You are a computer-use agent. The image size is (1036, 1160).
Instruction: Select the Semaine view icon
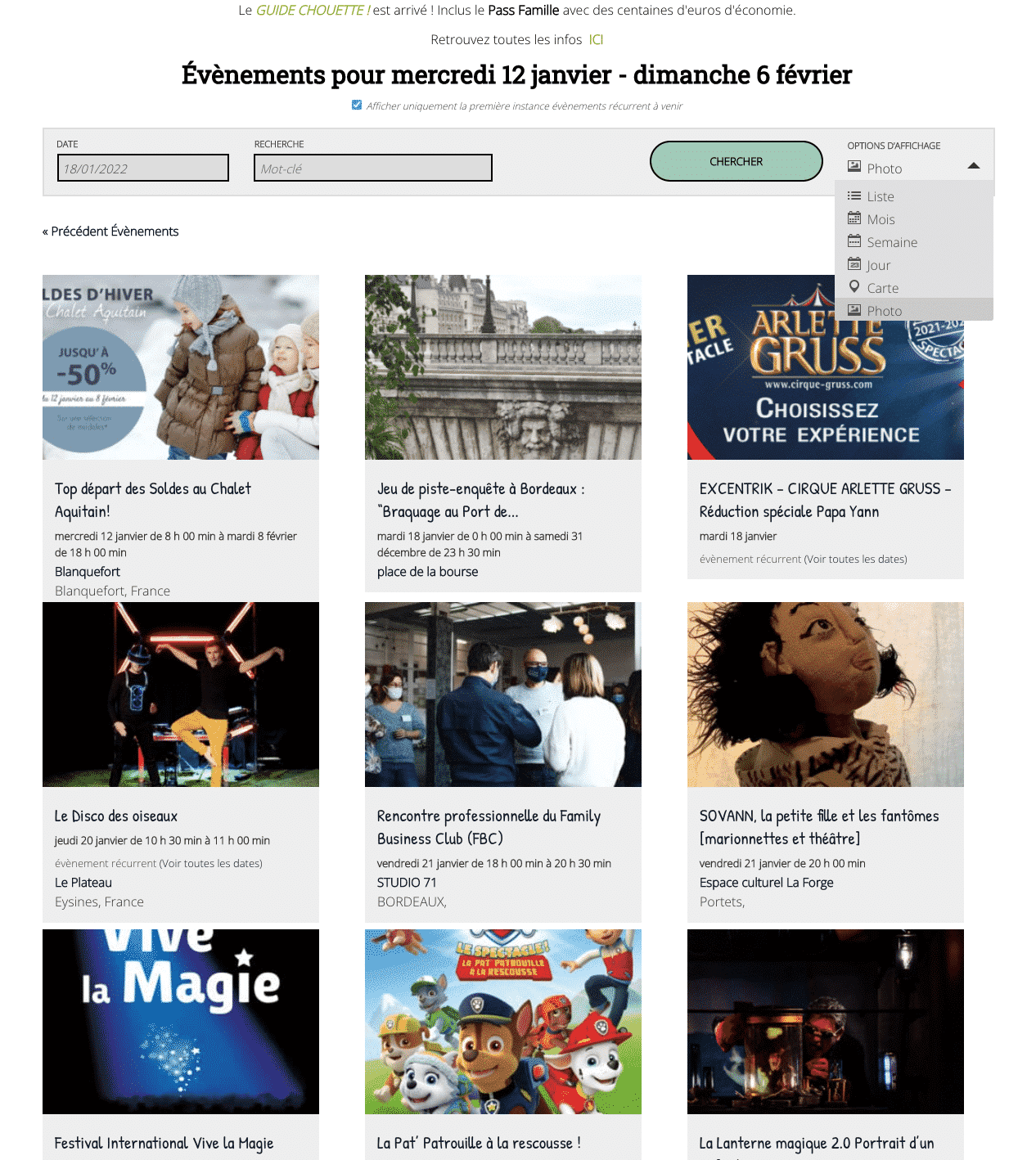(x=854, y=241)
